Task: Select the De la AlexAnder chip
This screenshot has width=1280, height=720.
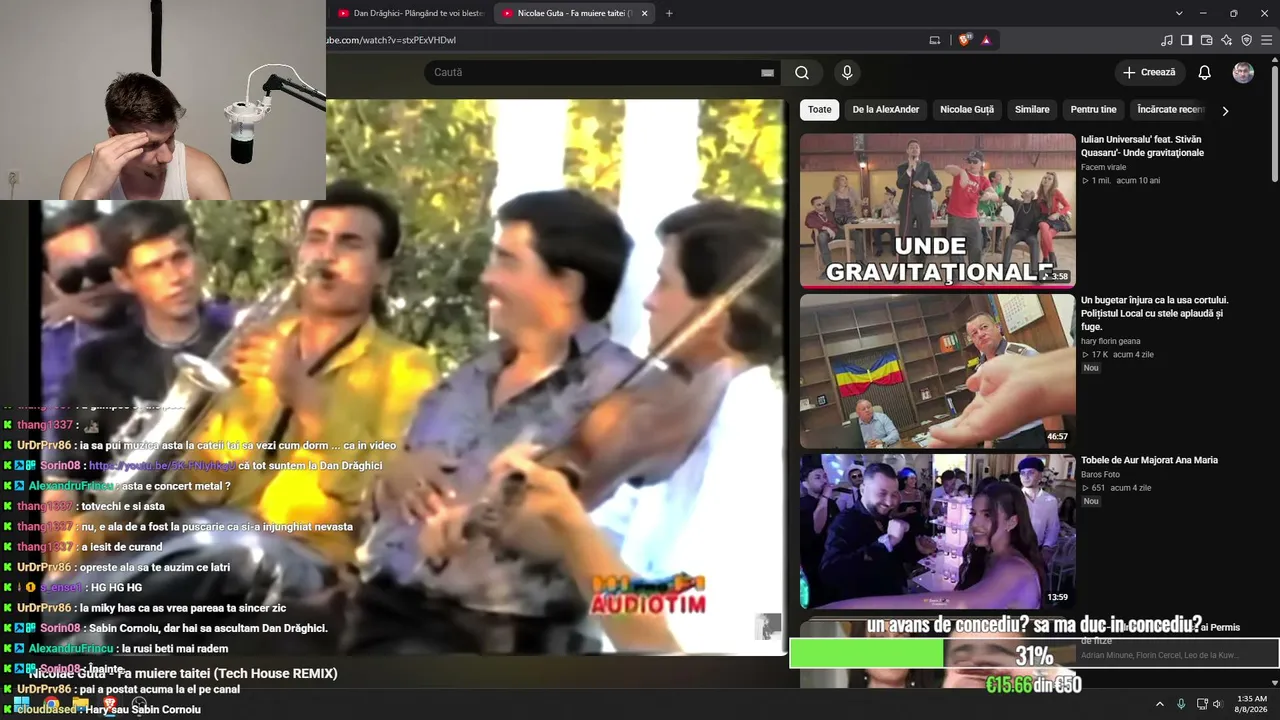Action: pos(886,110)
